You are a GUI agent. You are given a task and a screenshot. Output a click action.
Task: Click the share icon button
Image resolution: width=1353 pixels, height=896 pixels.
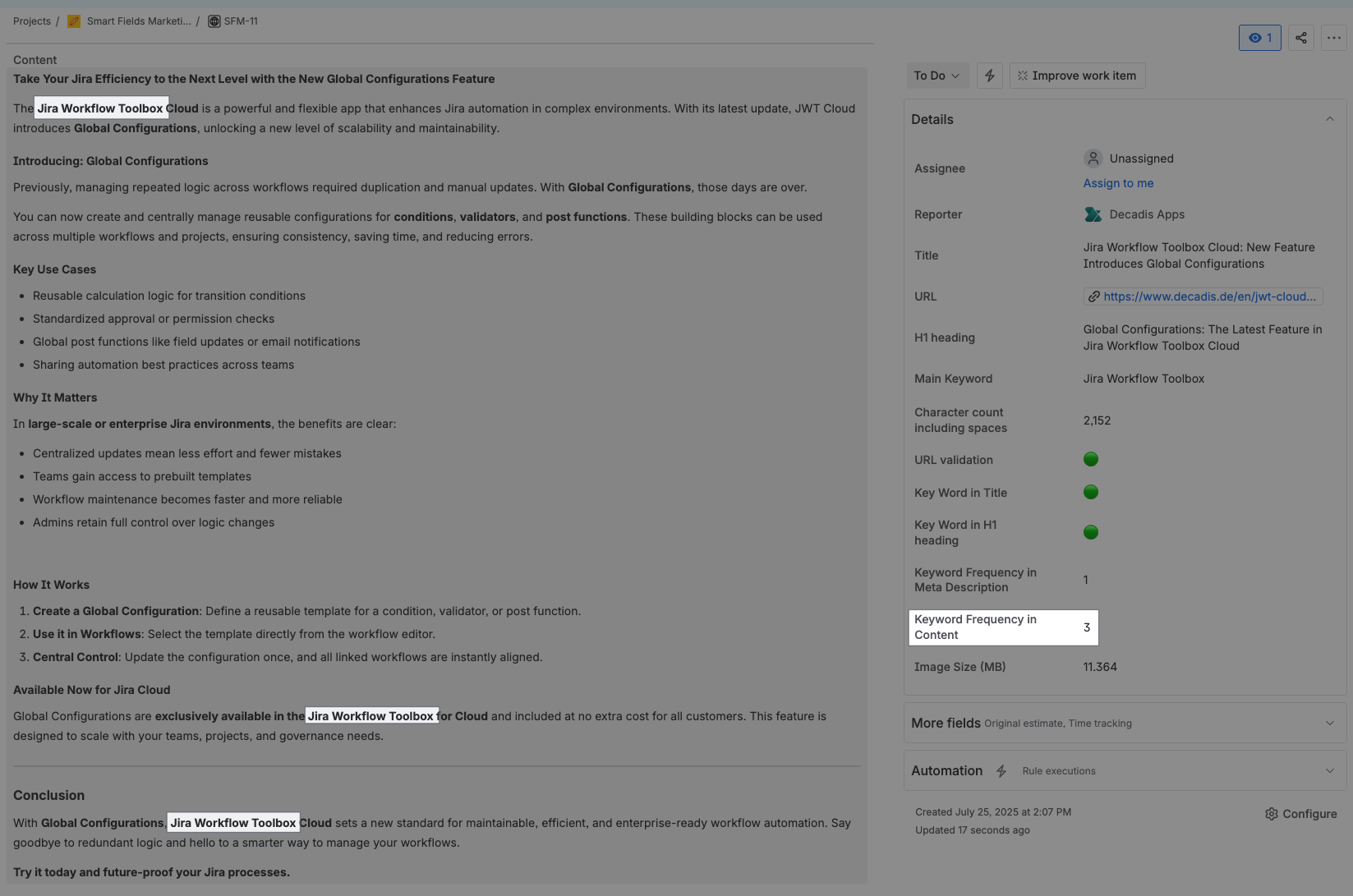[x=1300, y=38]
